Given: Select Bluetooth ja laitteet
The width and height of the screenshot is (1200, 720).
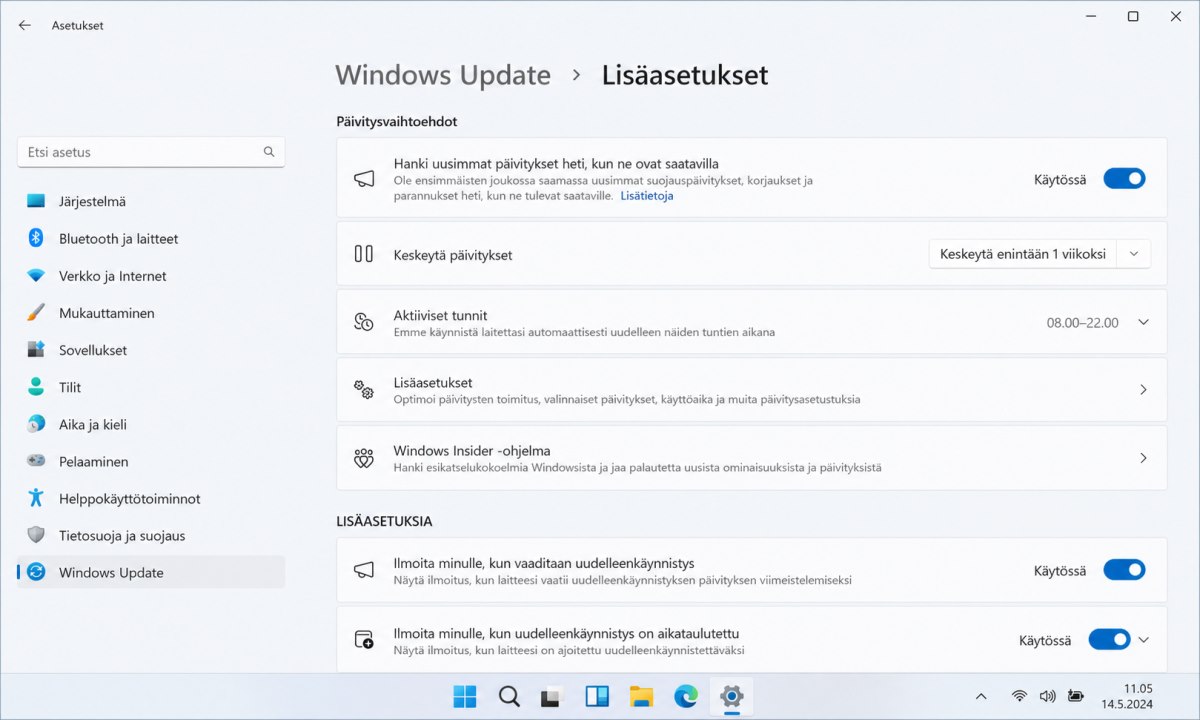Looking at the screenshot, I should pyautogui.click(x=151, y=238).
